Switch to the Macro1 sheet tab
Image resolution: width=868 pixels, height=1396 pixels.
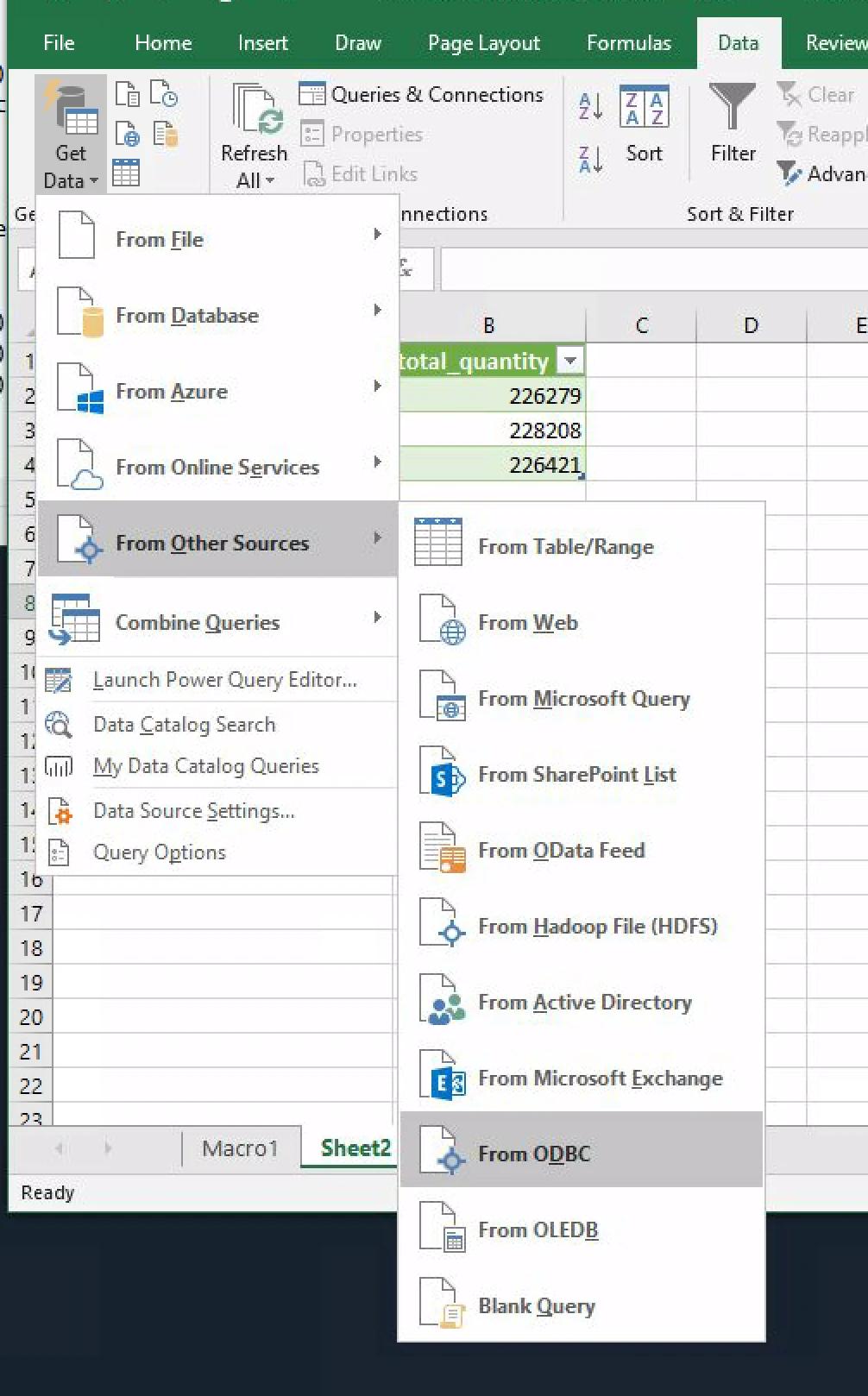[241, 1148]
